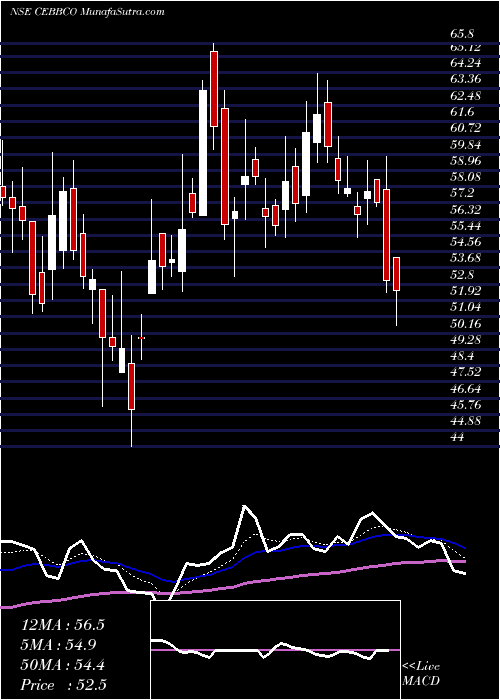Click the 56.32 price axis label
Screen dimensions: 500x700
466,210
